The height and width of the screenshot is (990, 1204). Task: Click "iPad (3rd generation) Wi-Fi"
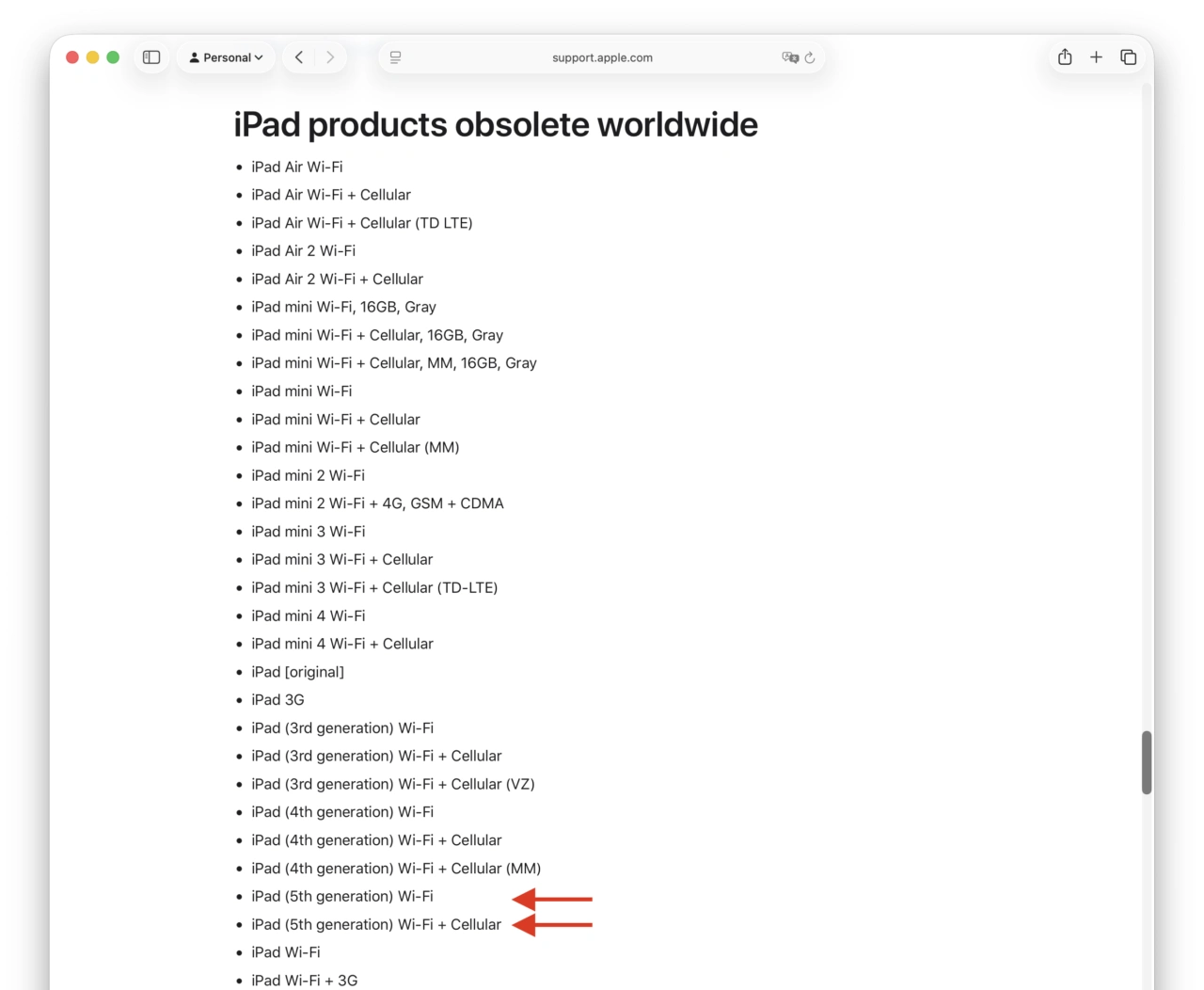(343, 727)
